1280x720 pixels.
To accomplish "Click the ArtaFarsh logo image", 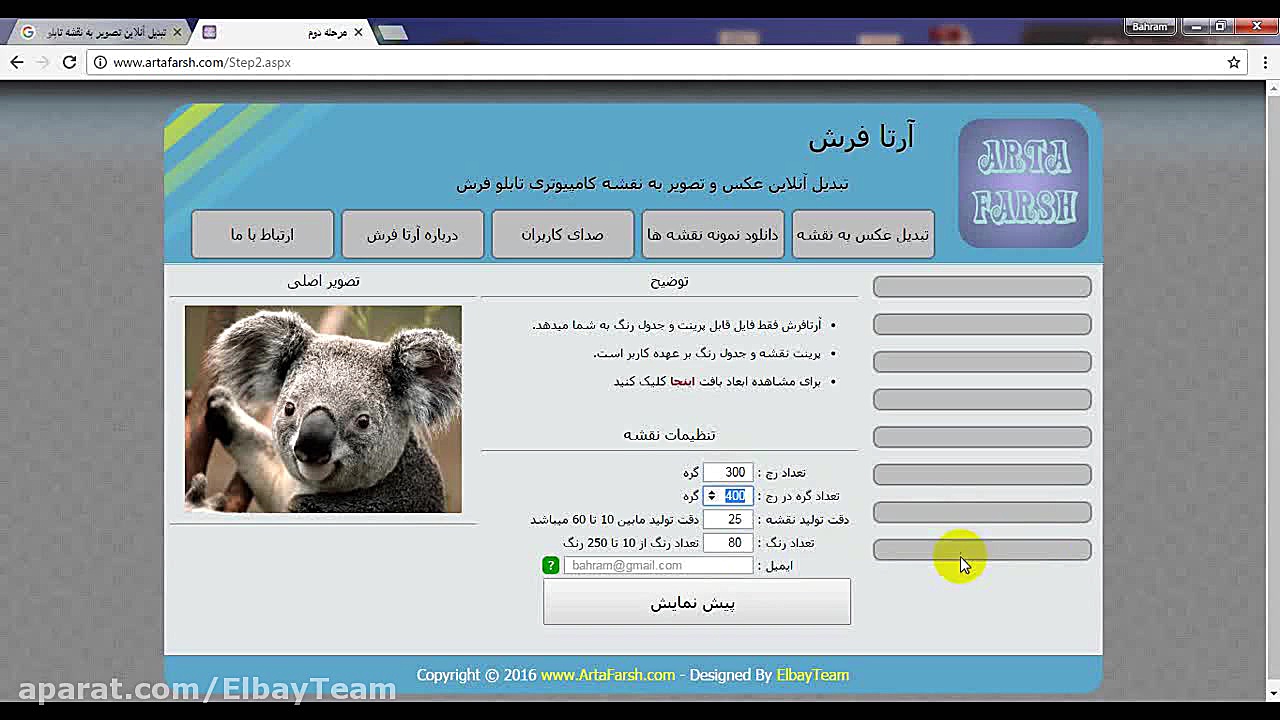I will pos(1022,181).
